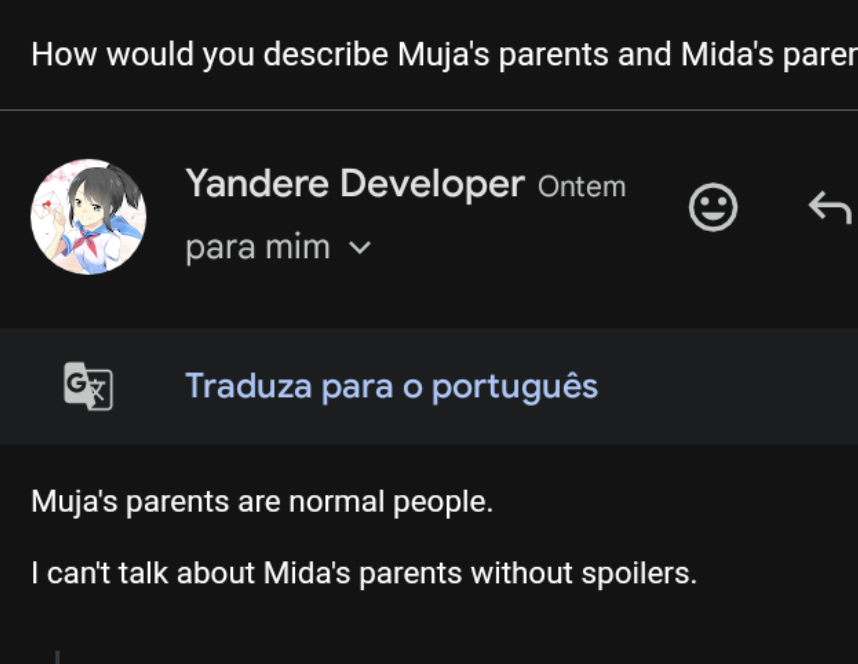Click the 'para mim' recipient text
This screenshot has height=664, width=858.
[257, 247]
